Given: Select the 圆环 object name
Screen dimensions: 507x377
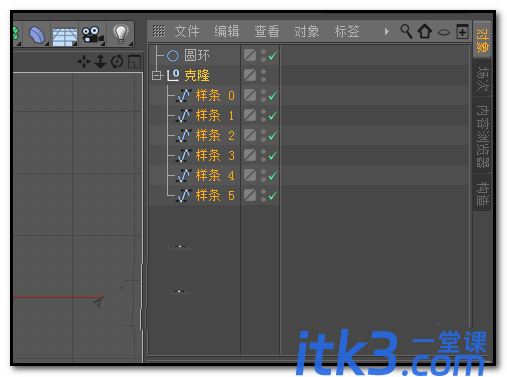Looking at the screenshot, I should 197,56.
